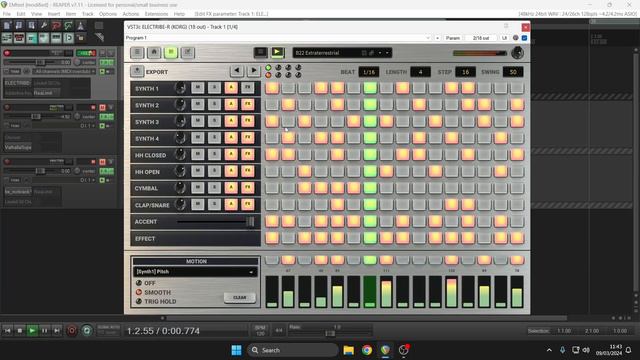Image resolution: width=640 pixels, height=360 pixels.
Task: Click the SYNTH 1 level knob
Action: coord(180,88)
